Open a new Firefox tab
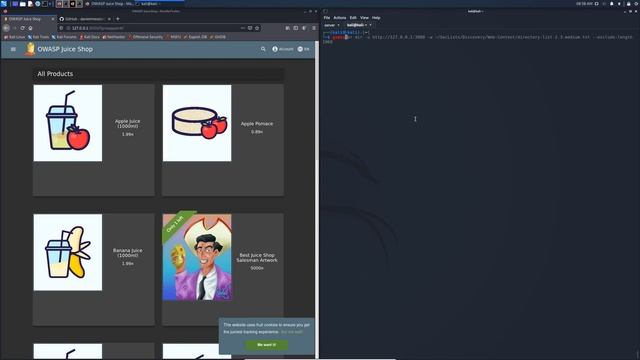640x360 pixels. click(x=118, y=19)
